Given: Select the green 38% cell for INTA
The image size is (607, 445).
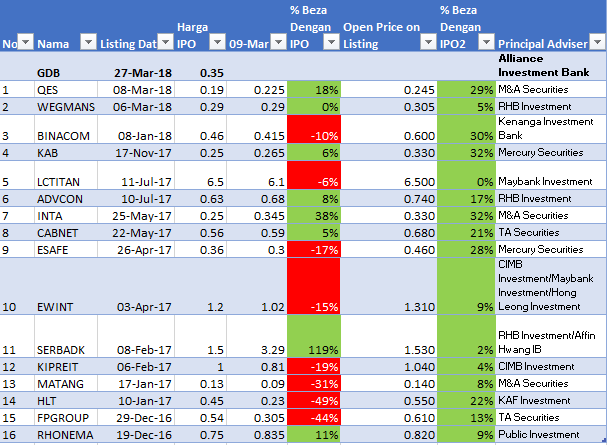Looking at the screenshot, I should point(314,216).
